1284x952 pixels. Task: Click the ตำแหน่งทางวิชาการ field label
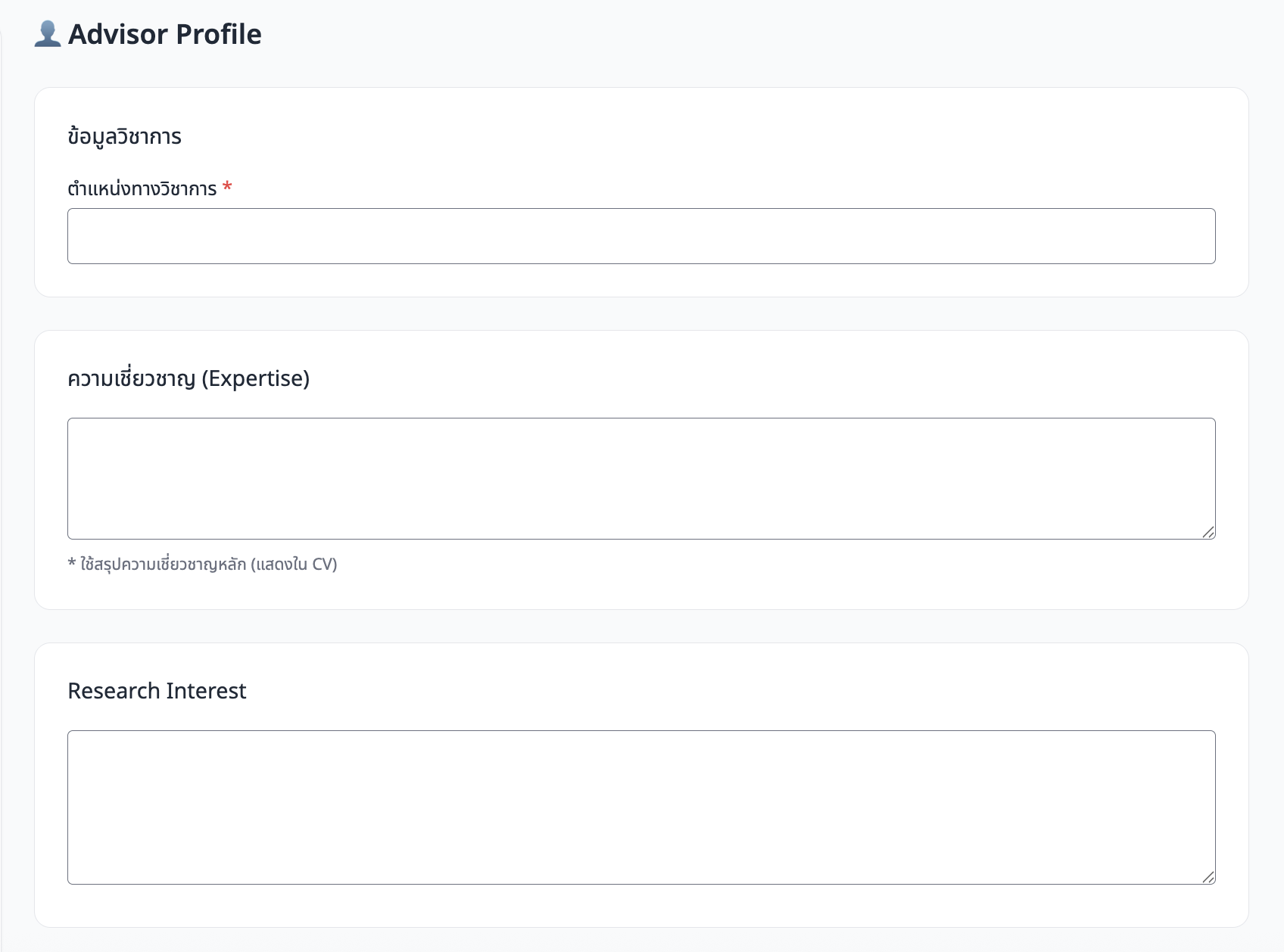(x=142, y=188)
